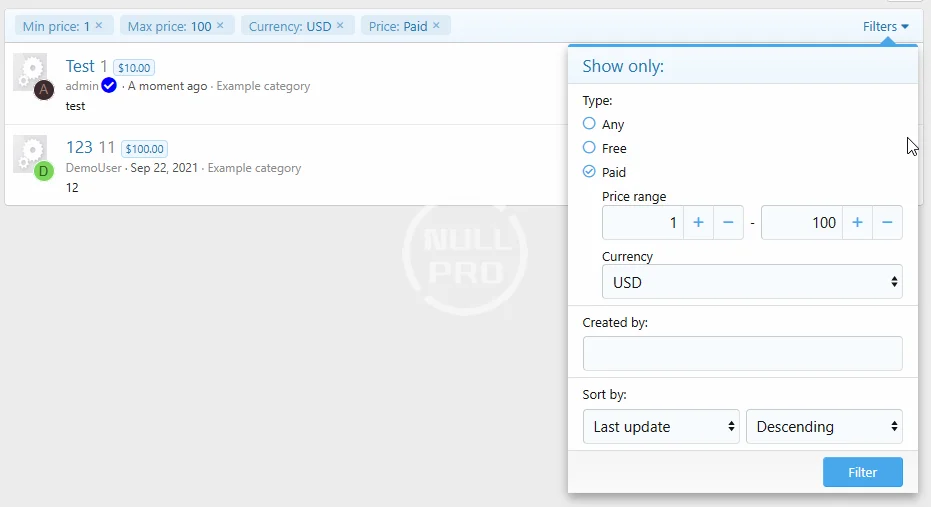Remove the Min price: 1 filter tag
The image size is (931, 507).
click(x=99, y=26)
